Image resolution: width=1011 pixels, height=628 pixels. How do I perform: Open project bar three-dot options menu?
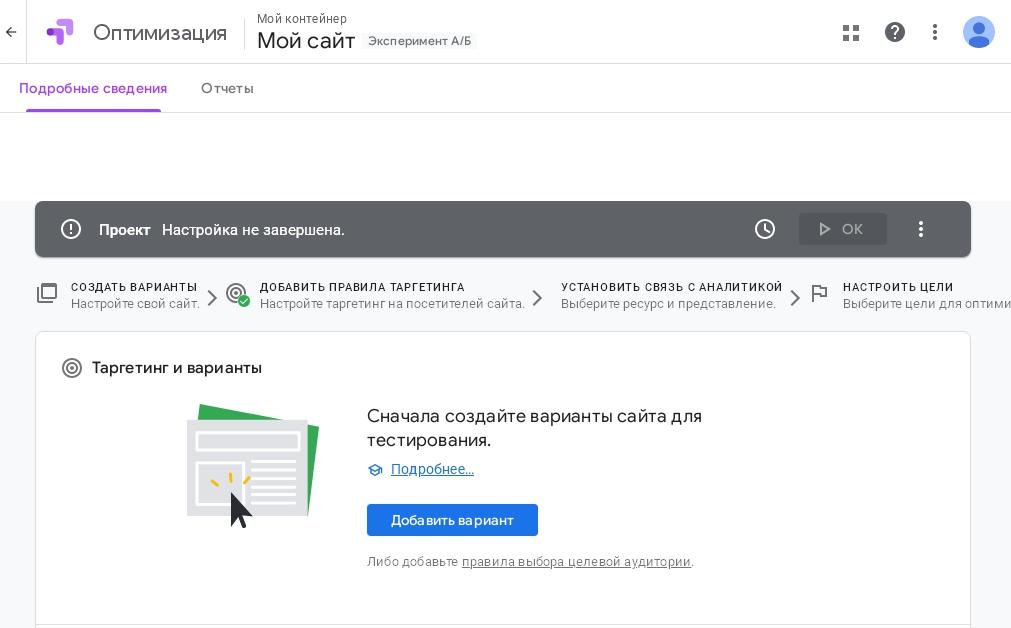pos(921,229)
